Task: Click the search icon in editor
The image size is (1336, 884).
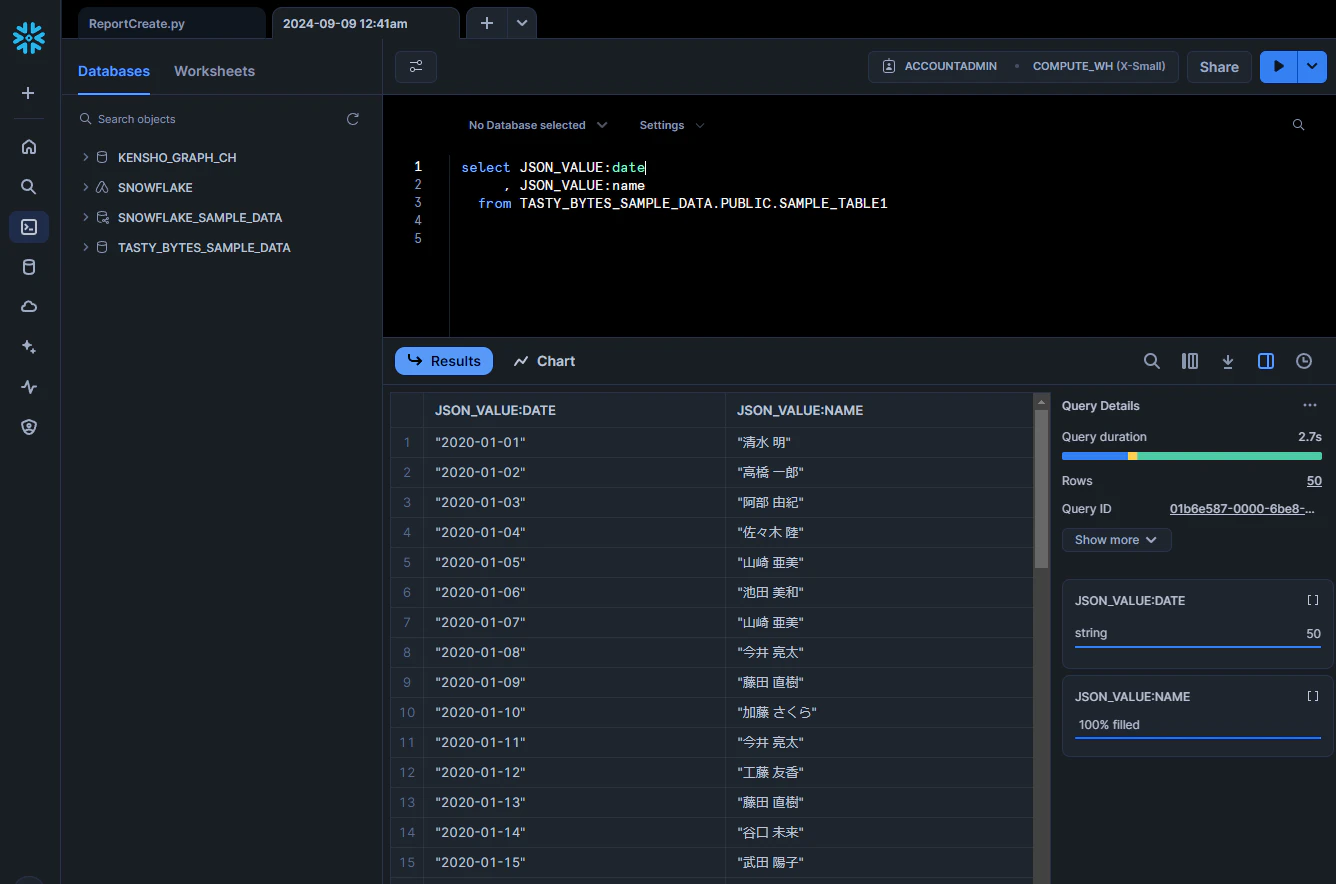Action: tap(1298, 125)
